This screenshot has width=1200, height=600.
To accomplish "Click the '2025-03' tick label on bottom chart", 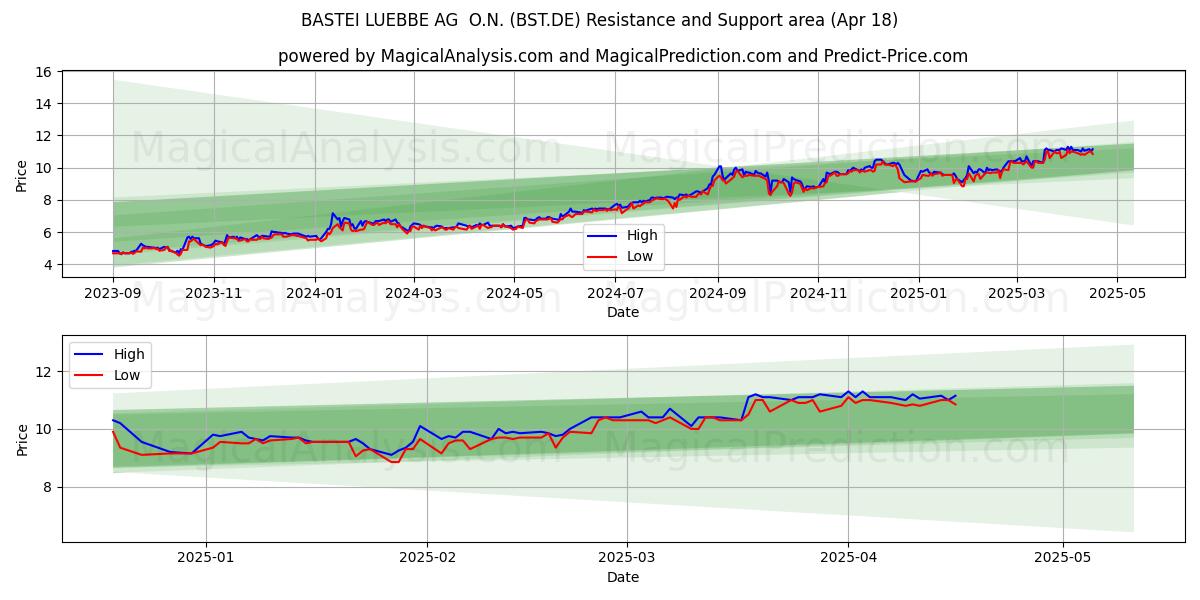I will coord(627,559).
